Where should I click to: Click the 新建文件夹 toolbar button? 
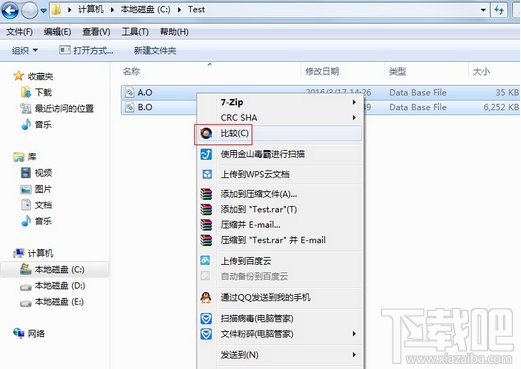155,51
